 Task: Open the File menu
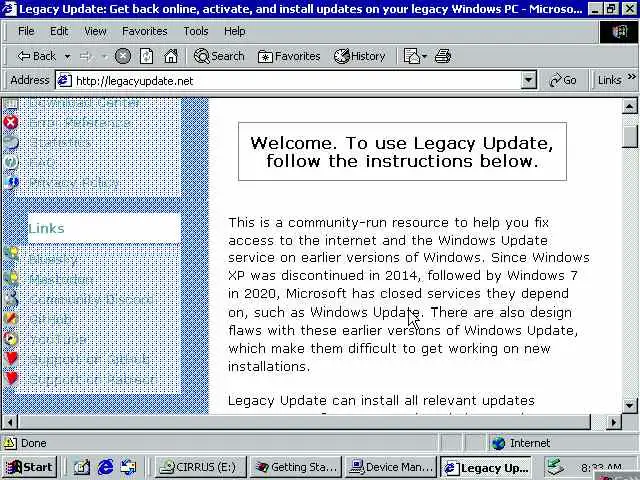tap(26, 31)
